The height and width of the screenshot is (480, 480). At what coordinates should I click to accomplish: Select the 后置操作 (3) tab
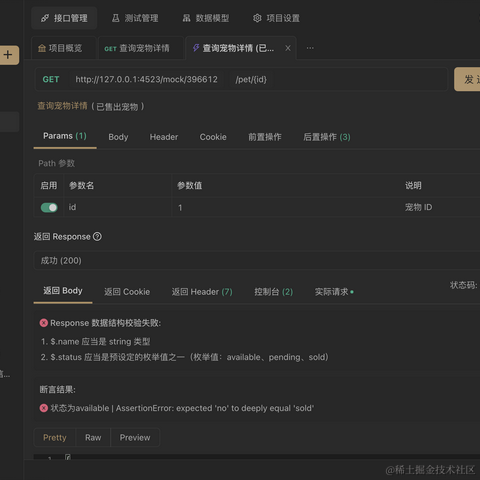[x=327, y=137]
